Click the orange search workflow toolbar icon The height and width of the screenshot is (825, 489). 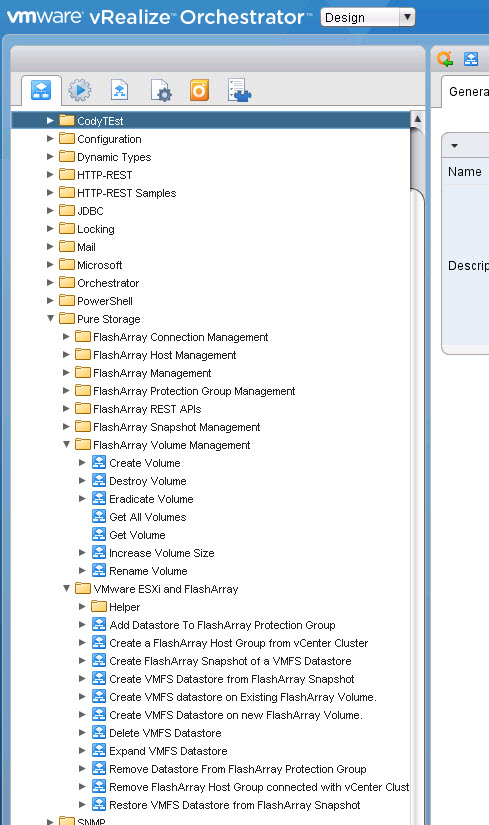[x=445, y=59]
